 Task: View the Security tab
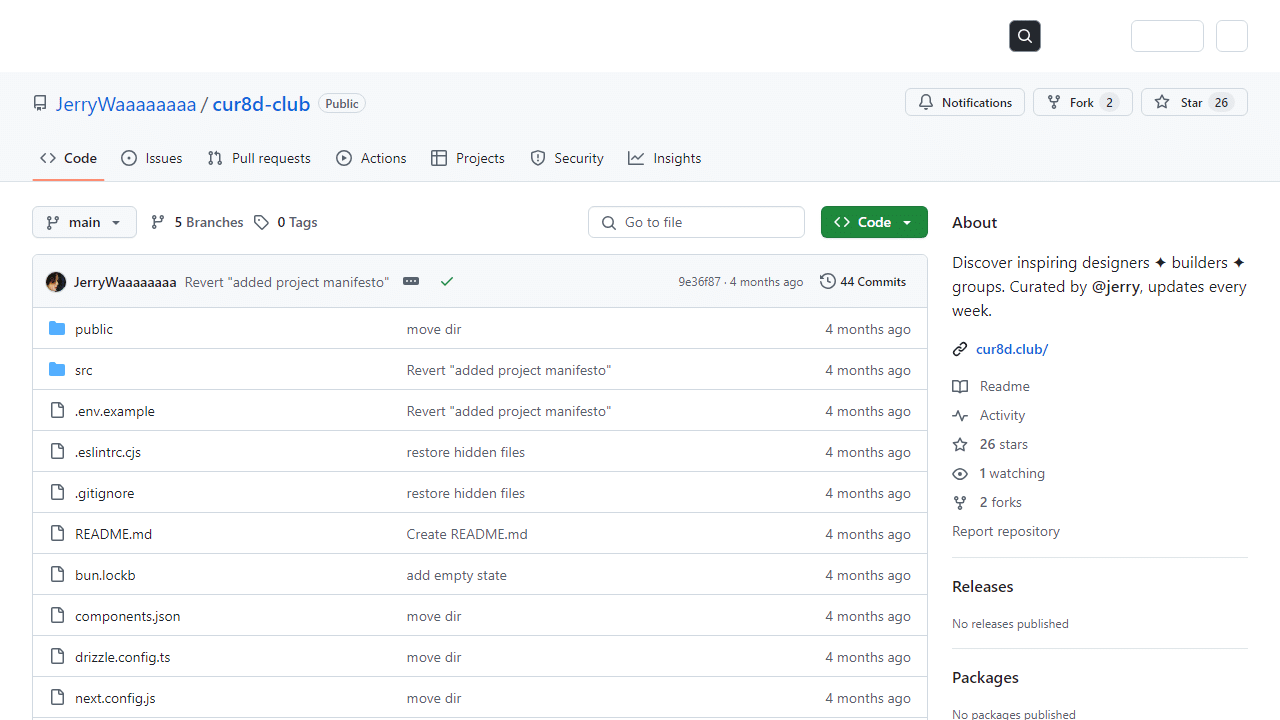pyautogui.click(x=567, y=158)
